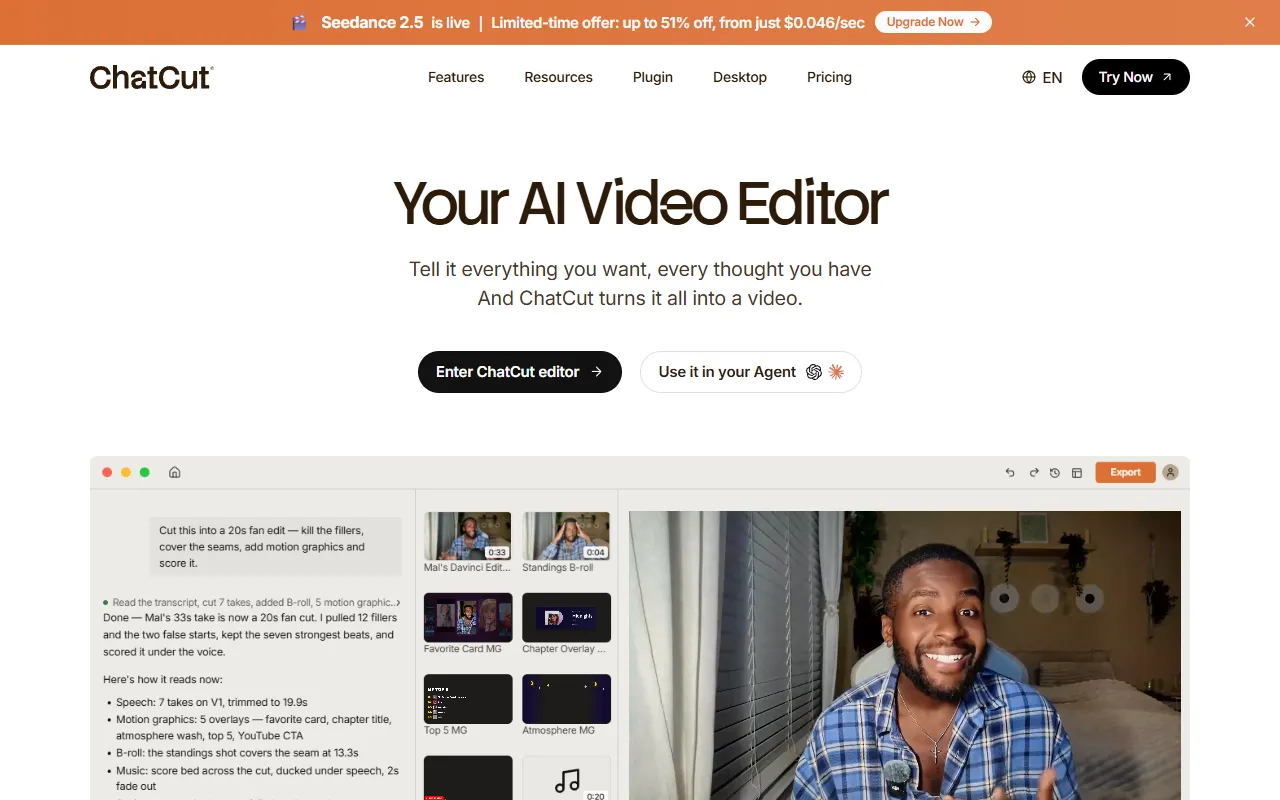Click the 'Music: score bed across the cut' bullet
This screenshot has height=800, width=1280.
[257, 777]
